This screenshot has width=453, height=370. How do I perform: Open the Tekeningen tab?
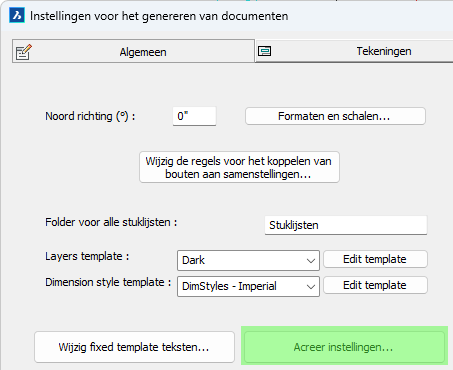tap(354, 51)
